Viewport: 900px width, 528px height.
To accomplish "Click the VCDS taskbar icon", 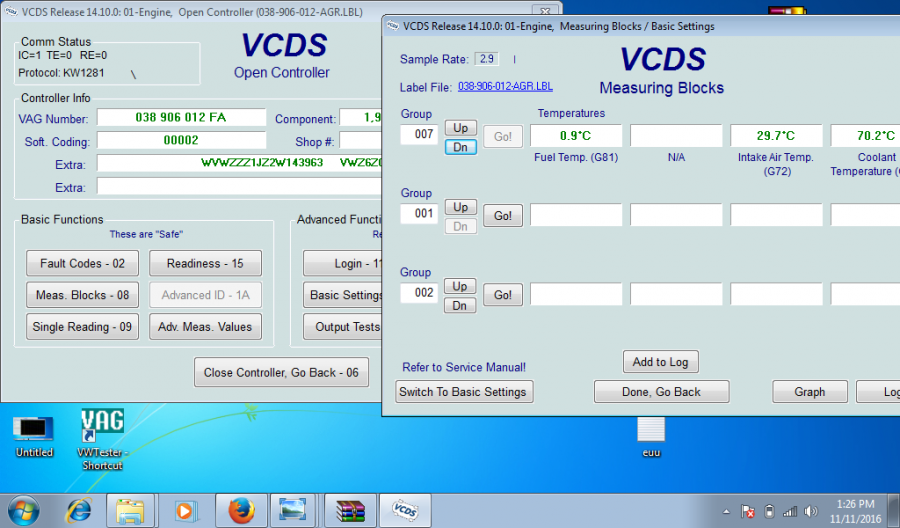I will tap(404, 510).
